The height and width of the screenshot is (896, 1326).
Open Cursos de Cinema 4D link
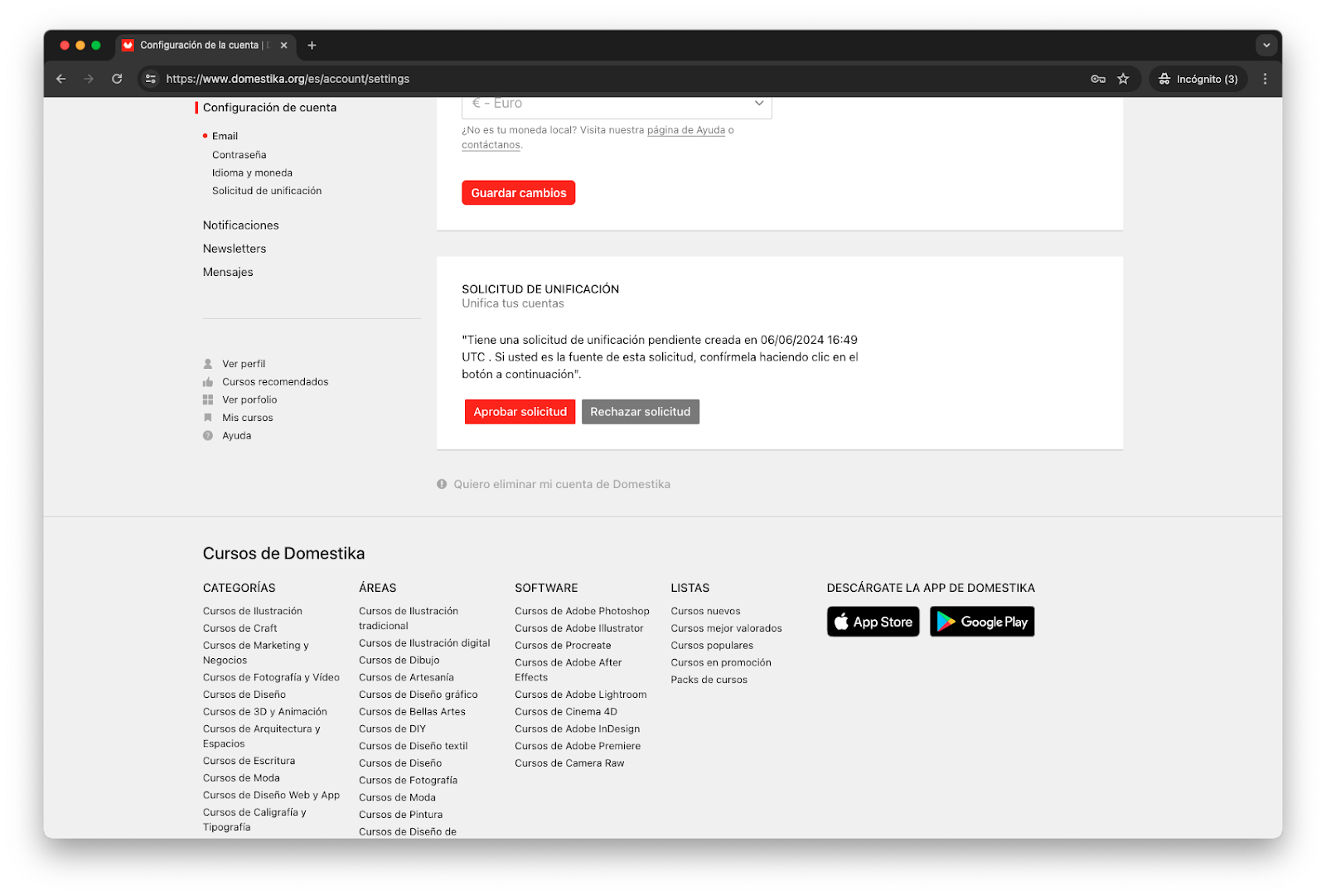pyautogui.click(x=565, y=712)
